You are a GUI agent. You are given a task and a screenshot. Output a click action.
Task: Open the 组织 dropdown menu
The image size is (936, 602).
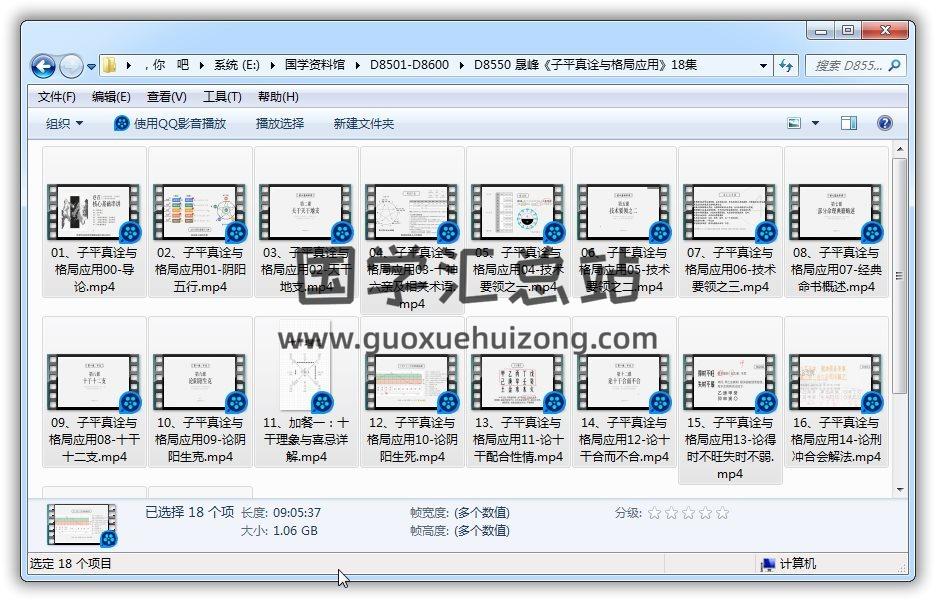[x=64, y=123]
